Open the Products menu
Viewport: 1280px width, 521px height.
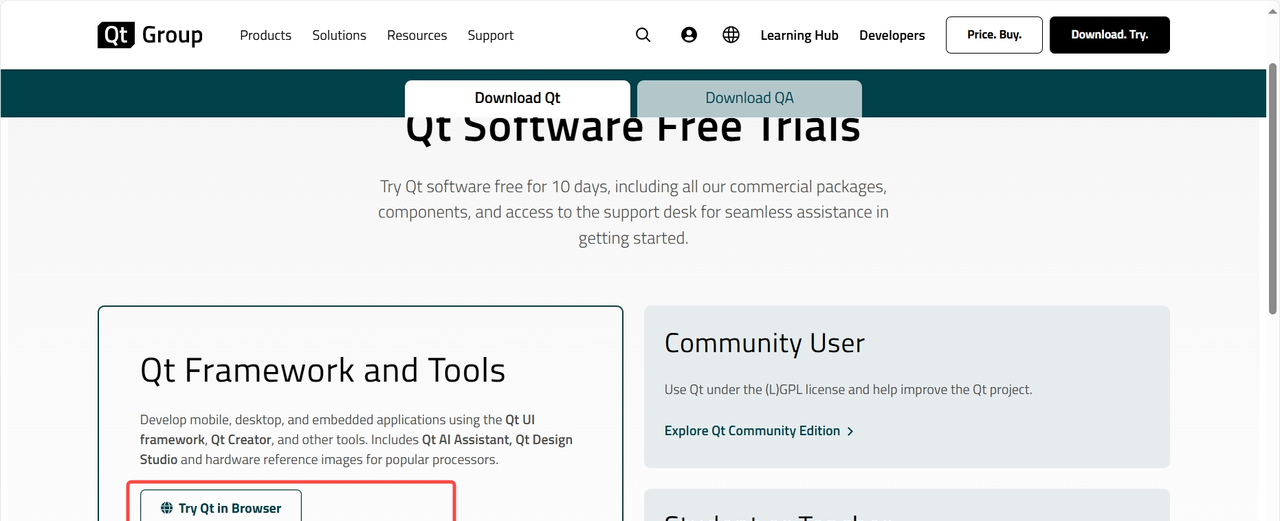pos(265,35)
